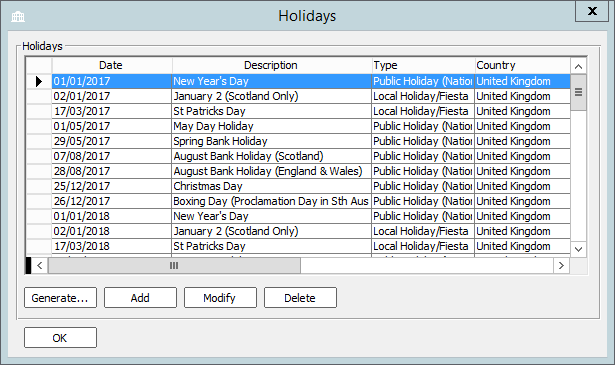This screenshot has width=615, height=365.
Task: Click the vertical scrollbar thumb
Action: point(579,93)
